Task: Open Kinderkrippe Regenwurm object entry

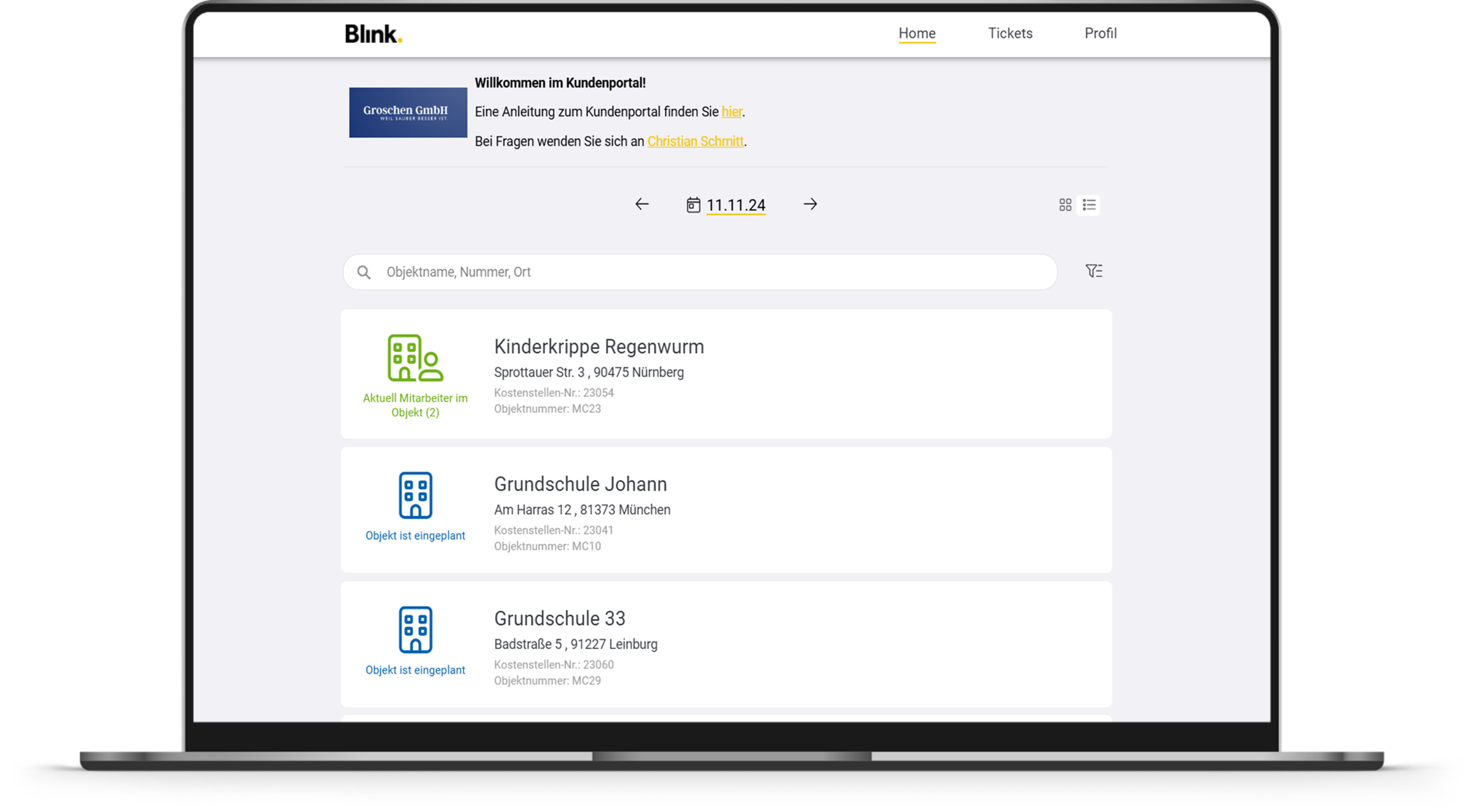Action: click(599, 347)
